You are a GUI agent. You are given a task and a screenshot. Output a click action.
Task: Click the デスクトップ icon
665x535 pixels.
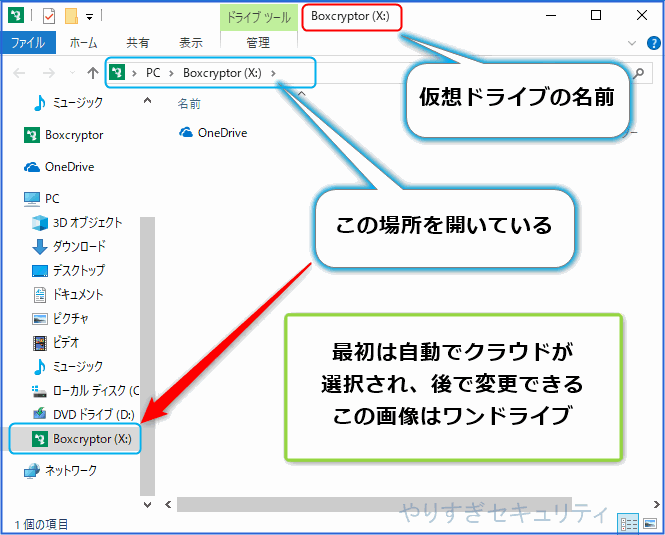coord(40,271)
